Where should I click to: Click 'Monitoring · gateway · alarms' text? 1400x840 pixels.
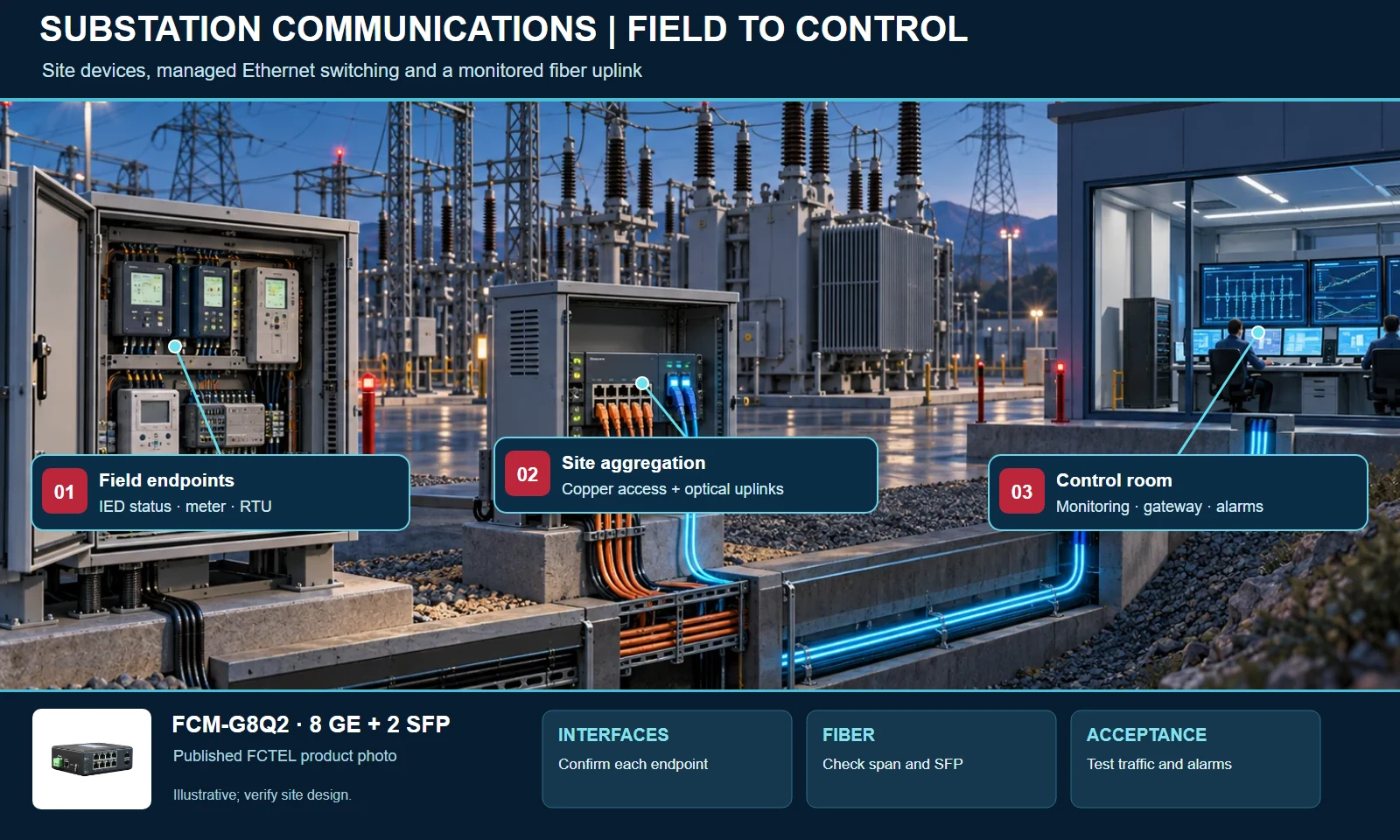[x=1159, y=507]
